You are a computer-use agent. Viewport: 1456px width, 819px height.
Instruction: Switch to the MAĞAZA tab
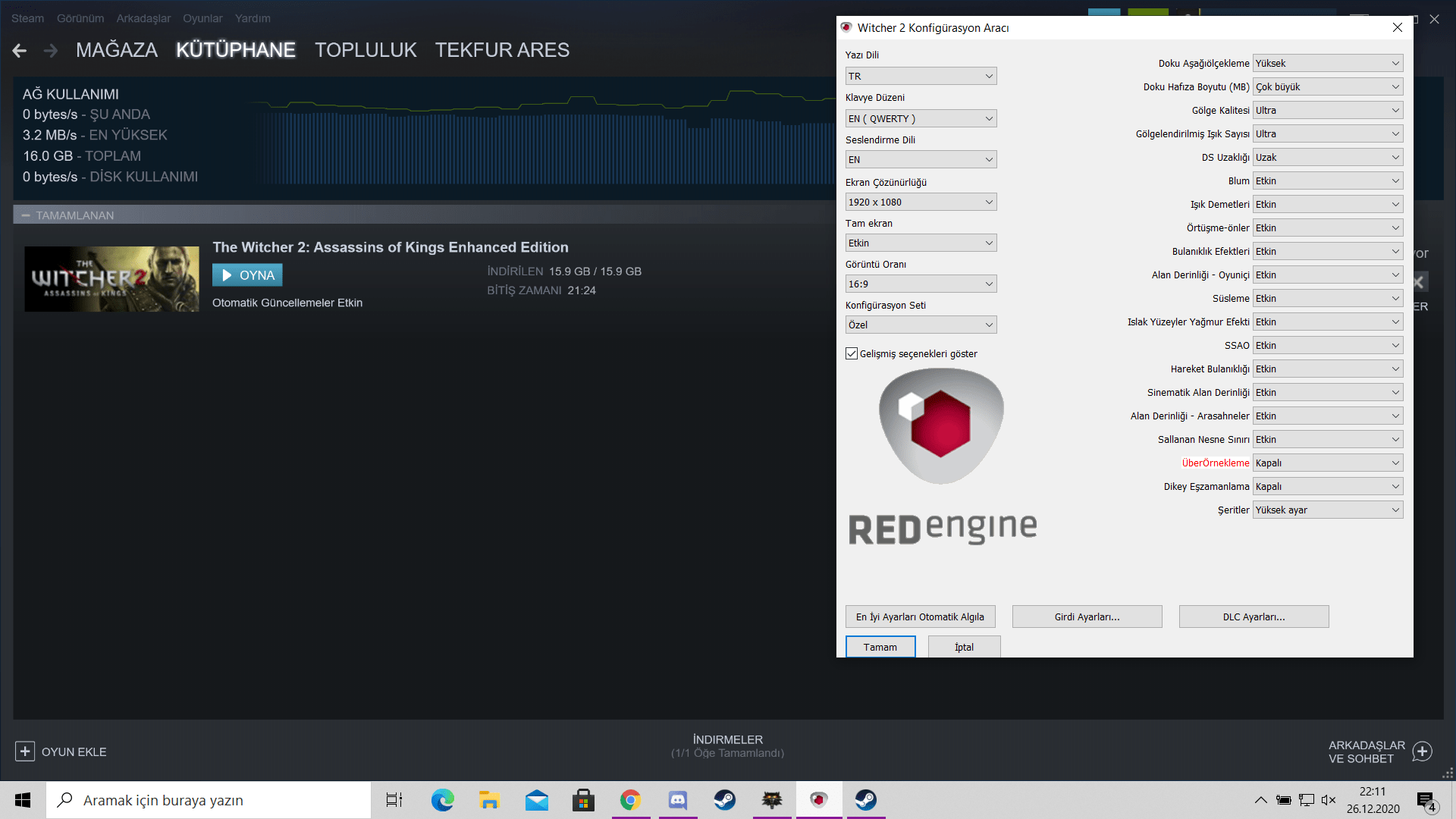117,50
